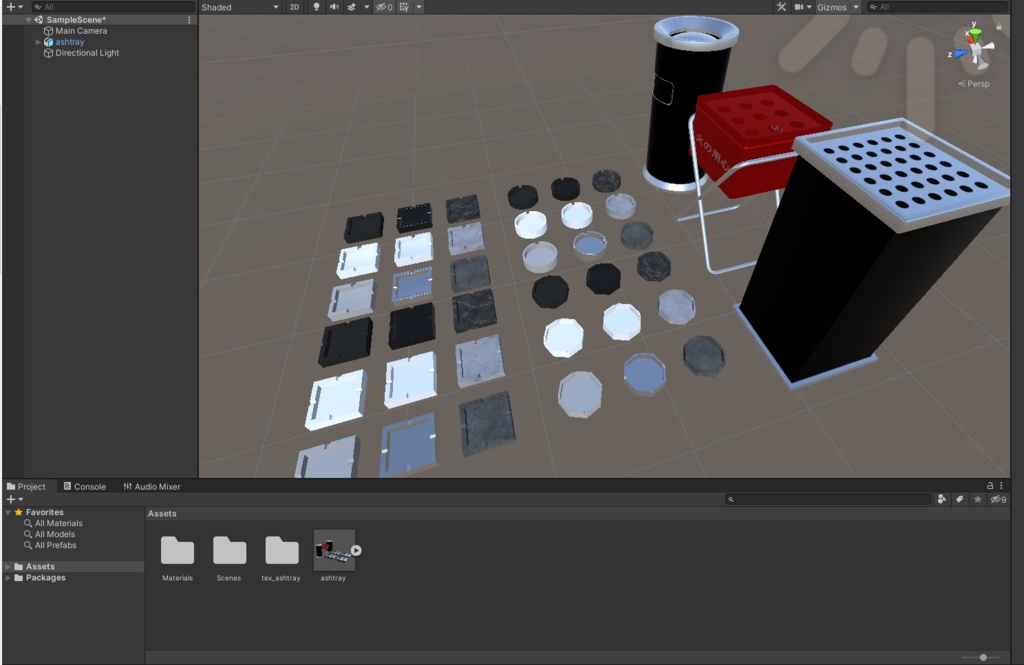Open the Gizmos dropdown menu
The width and height of the screenshot is (1024, 665).
pos(855,7)
